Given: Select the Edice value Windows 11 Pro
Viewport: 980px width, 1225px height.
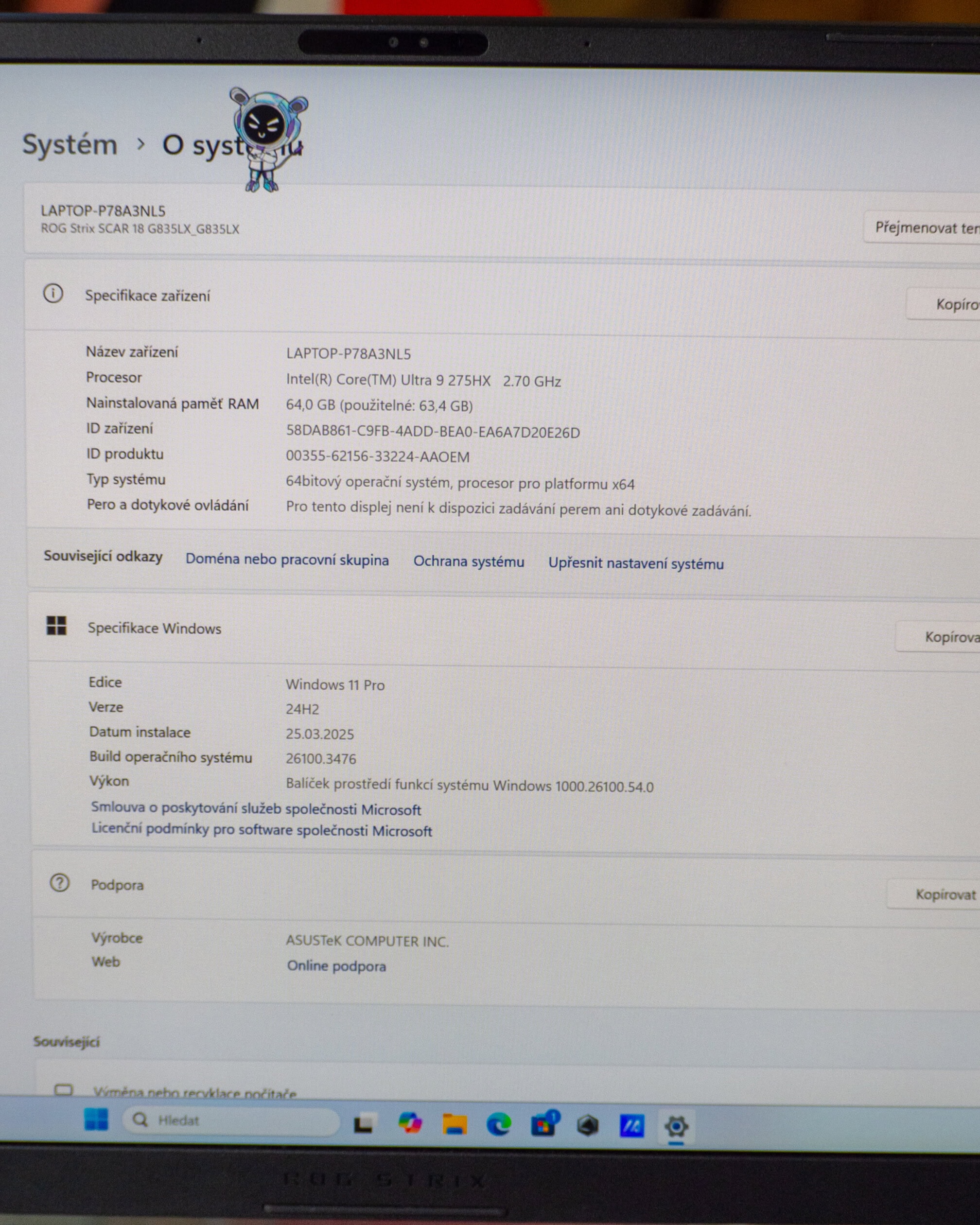Looking at the screenshot, I should (335, 684).
